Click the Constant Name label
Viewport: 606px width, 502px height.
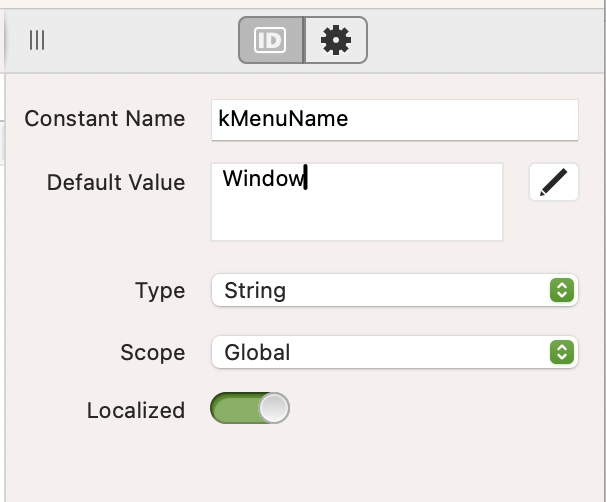[x=105, y=118]
